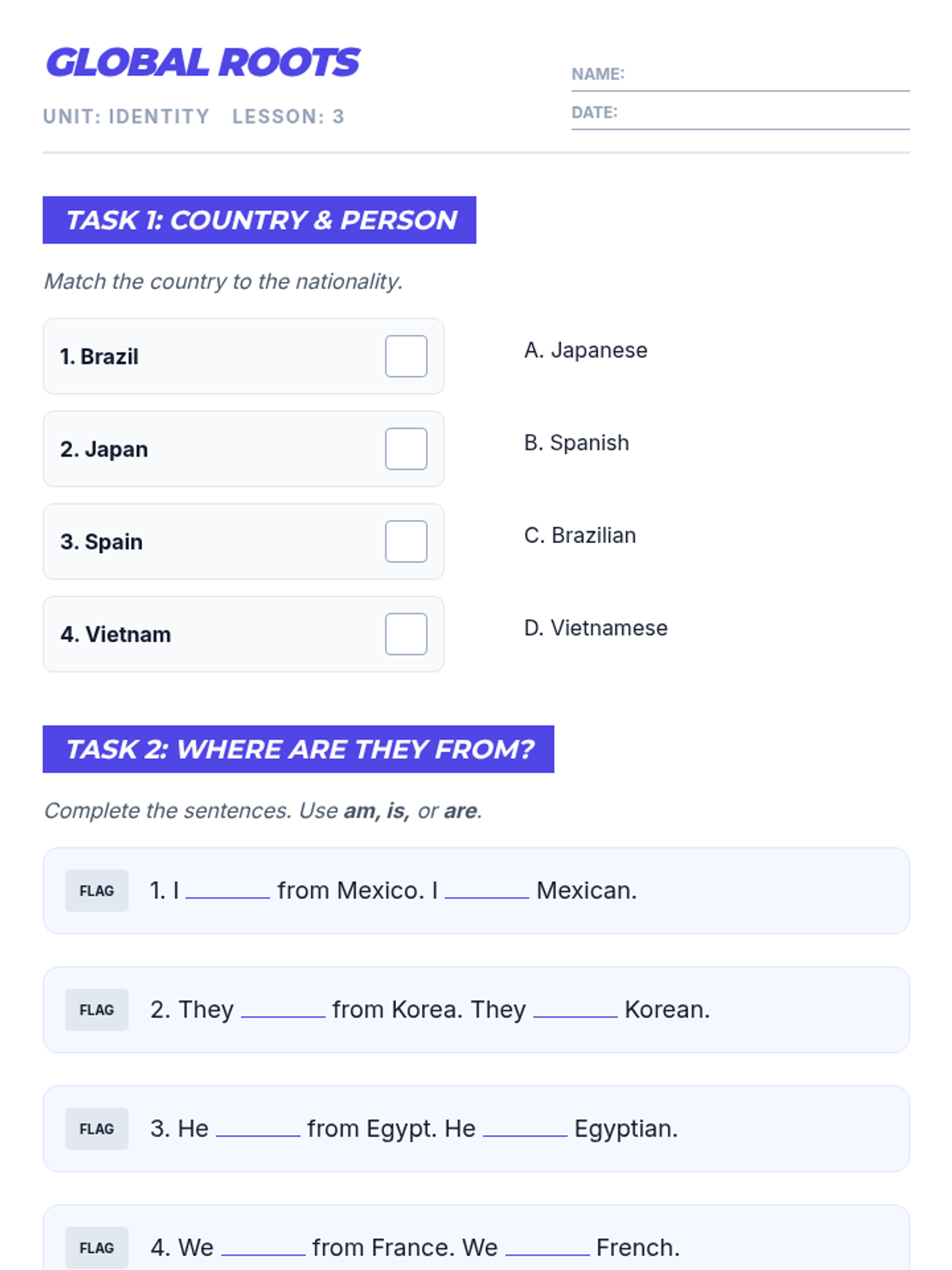Click the Global Roots title
The height and width of the screenshot is (1270, 952).
[x=203, y=63]
